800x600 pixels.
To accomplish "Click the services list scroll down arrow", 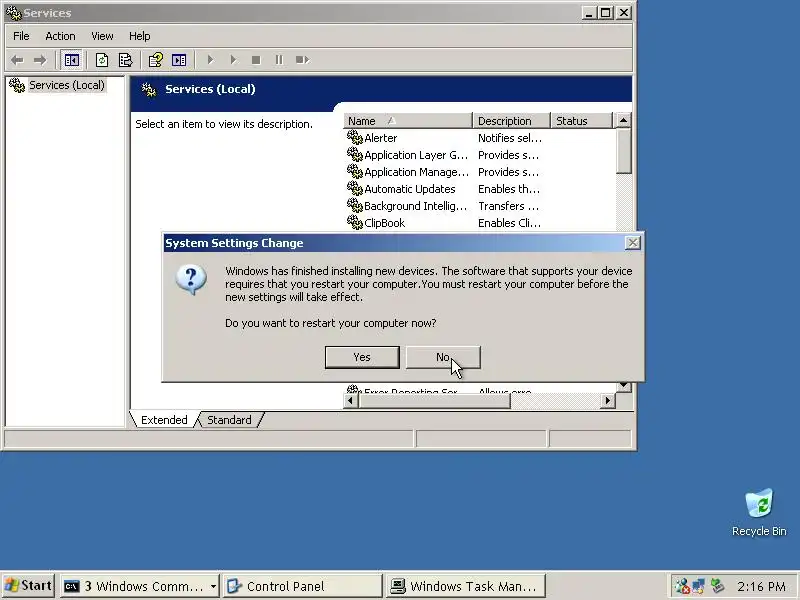I will 623,386.
